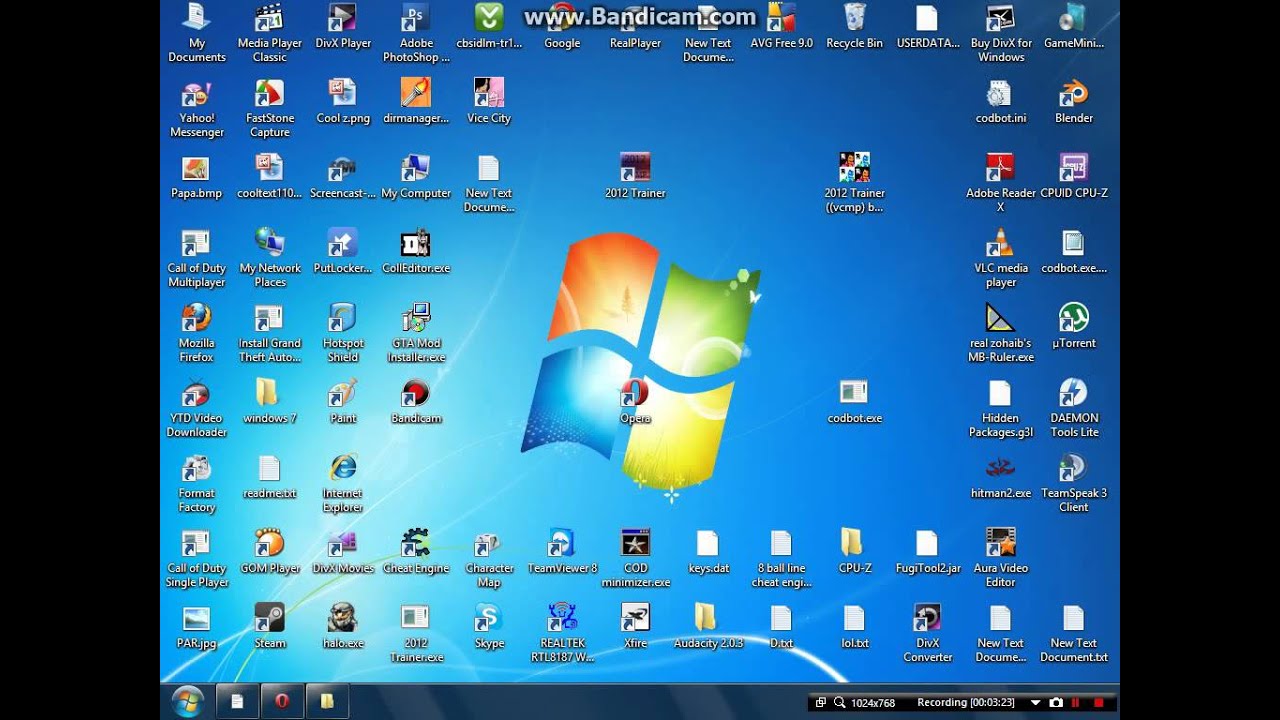
Task: Open the folder taskbar button
Action: pos(326,702)
